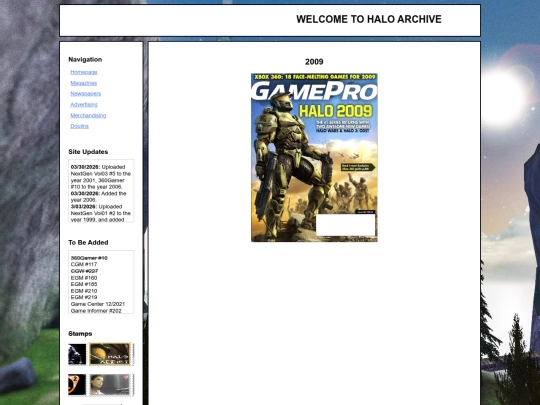Click the dark partial stamp beside the Halo stamp
This screenshot has width=540, height=405.
point(77,354)
